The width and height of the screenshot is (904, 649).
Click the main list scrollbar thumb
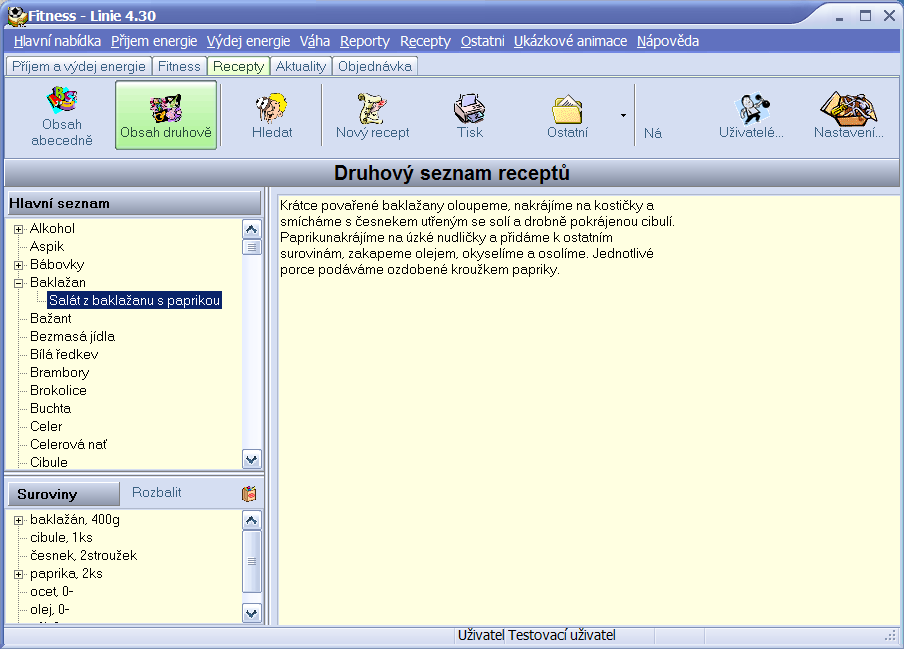[x=251, y=247]
